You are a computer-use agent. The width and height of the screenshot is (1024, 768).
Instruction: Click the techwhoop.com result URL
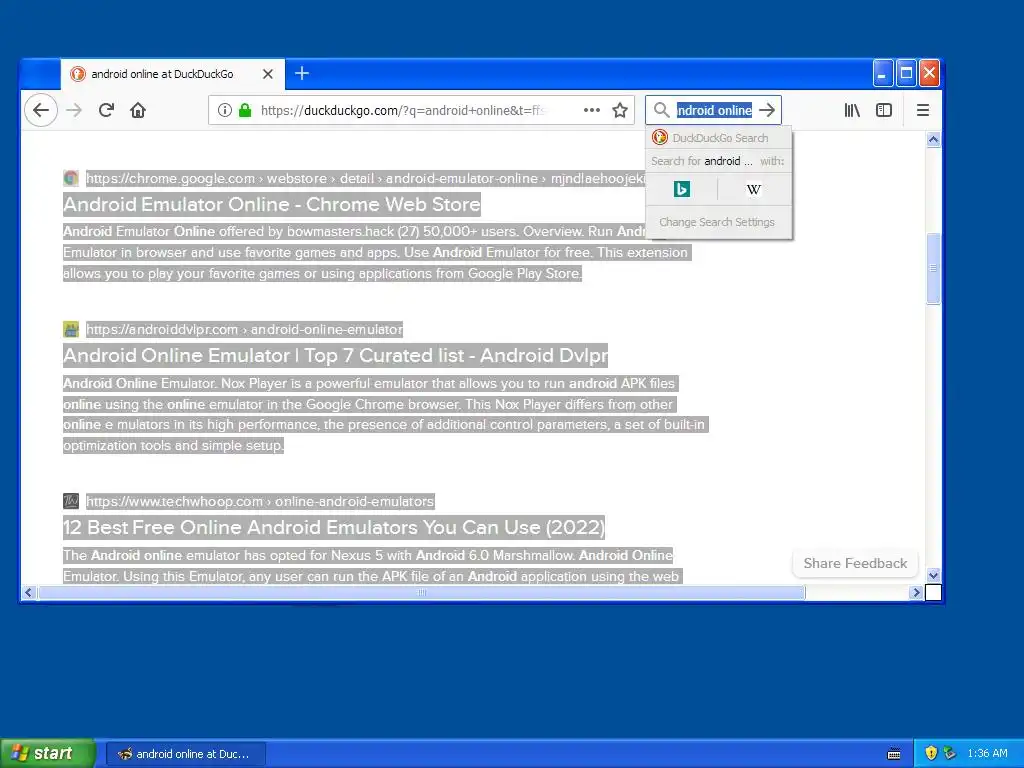pyautogui.click(x=260, y=501)
